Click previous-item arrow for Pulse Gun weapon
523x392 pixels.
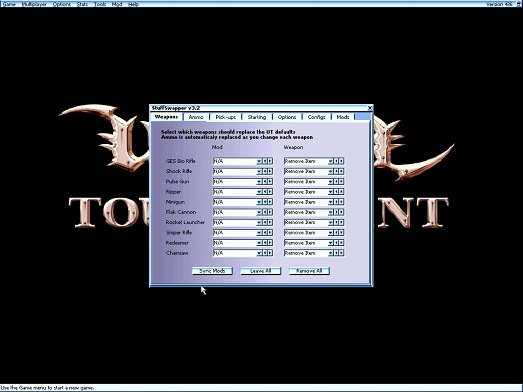336,181
